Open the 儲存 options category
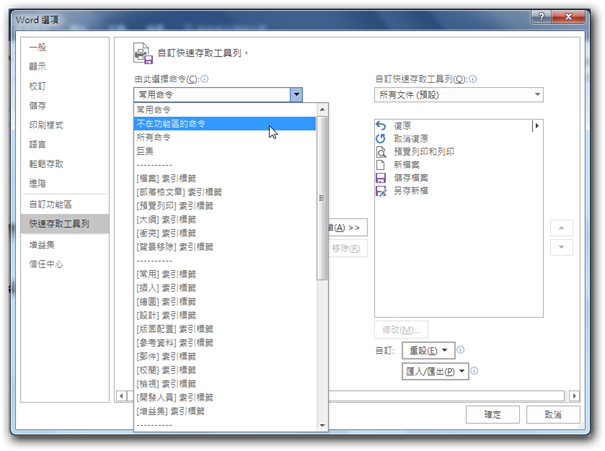Image resolution: width=605 pixels, height=451 pixels. pos(65,106)
